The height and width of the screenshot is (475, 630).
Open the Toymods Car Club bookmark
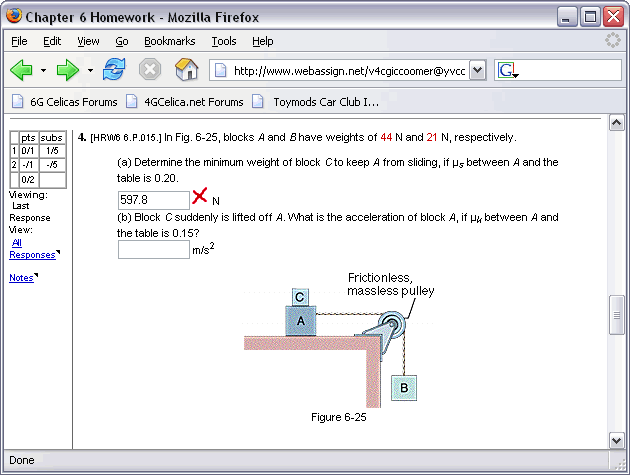click(315, 102)
